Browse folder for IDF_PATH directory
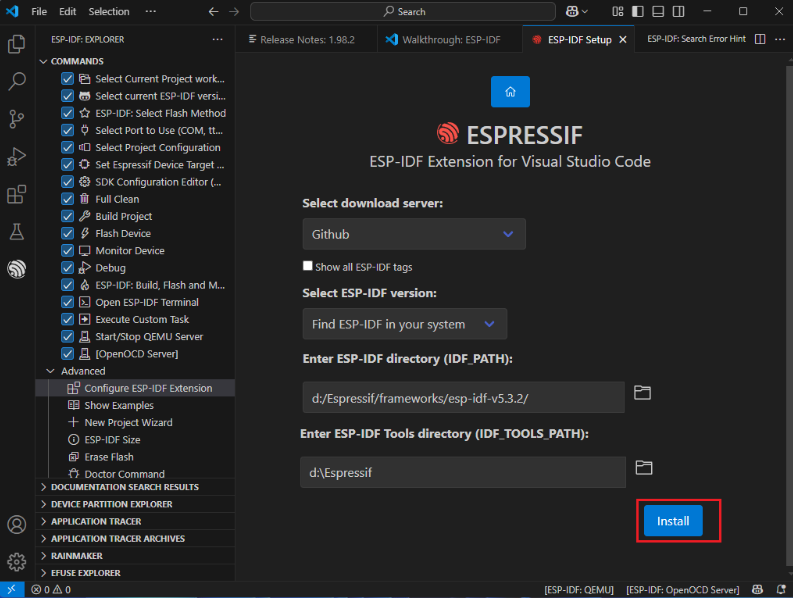The height and width of the screenshot is (599, 793). [x=642, y=393]
